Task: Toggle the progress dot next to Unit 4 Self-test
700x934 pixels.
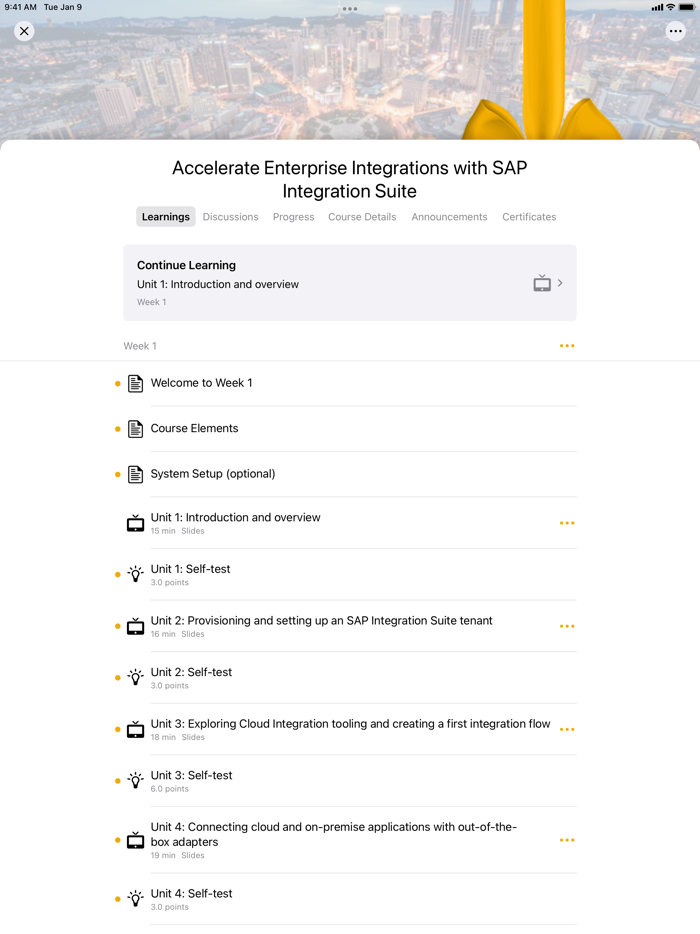Action: (x=117, y=899)
